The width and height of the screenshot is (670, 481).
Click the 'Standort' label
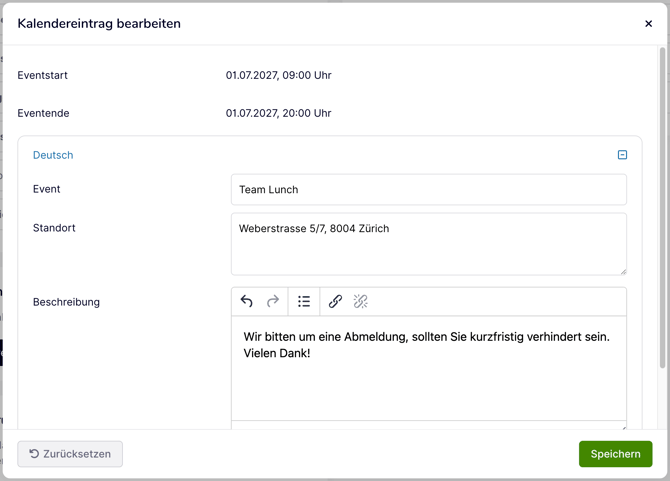pos(54,228)
